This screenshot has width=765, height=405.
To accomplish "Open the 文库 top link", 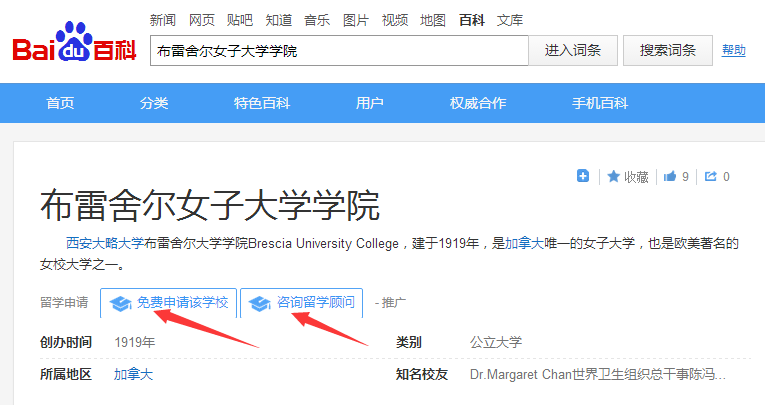I will (x=510, y=20).
